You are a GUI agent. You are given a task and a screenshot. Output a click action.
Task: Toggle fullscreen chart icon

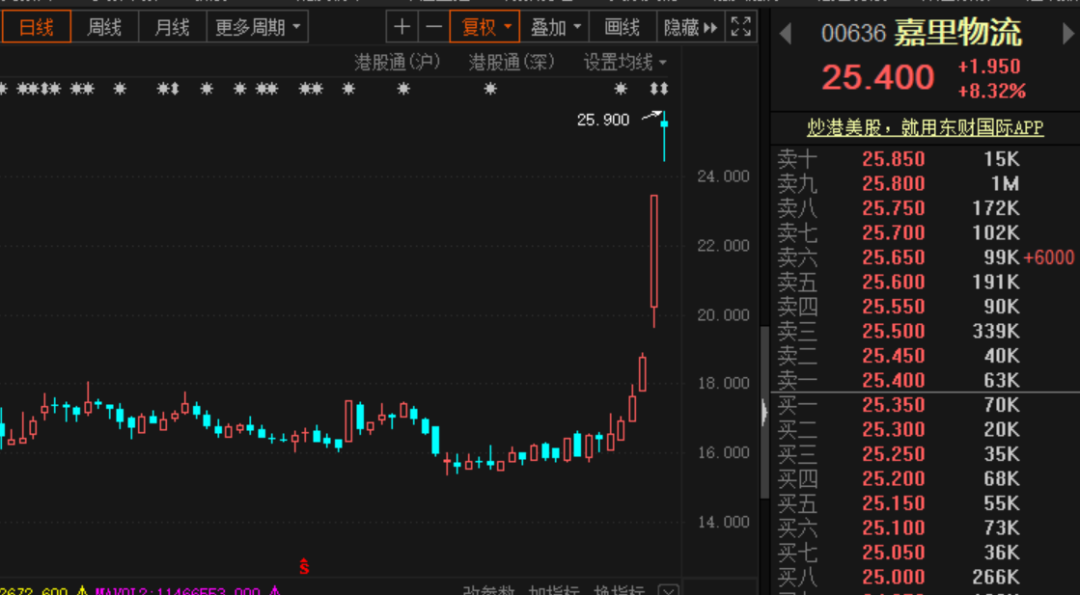(x=741, y=28)
